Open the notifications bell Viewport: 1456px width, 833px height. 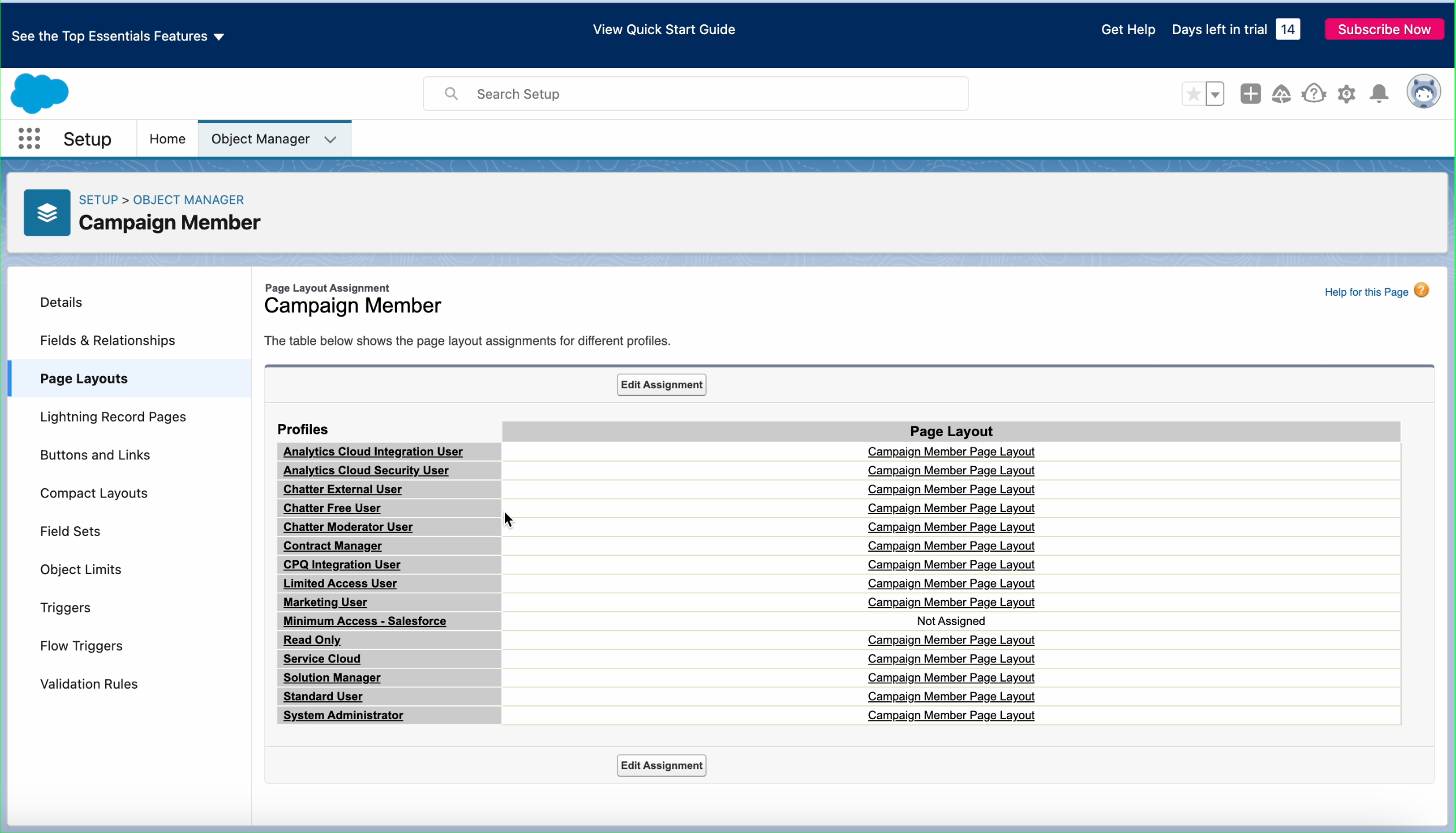point(1379,94)
